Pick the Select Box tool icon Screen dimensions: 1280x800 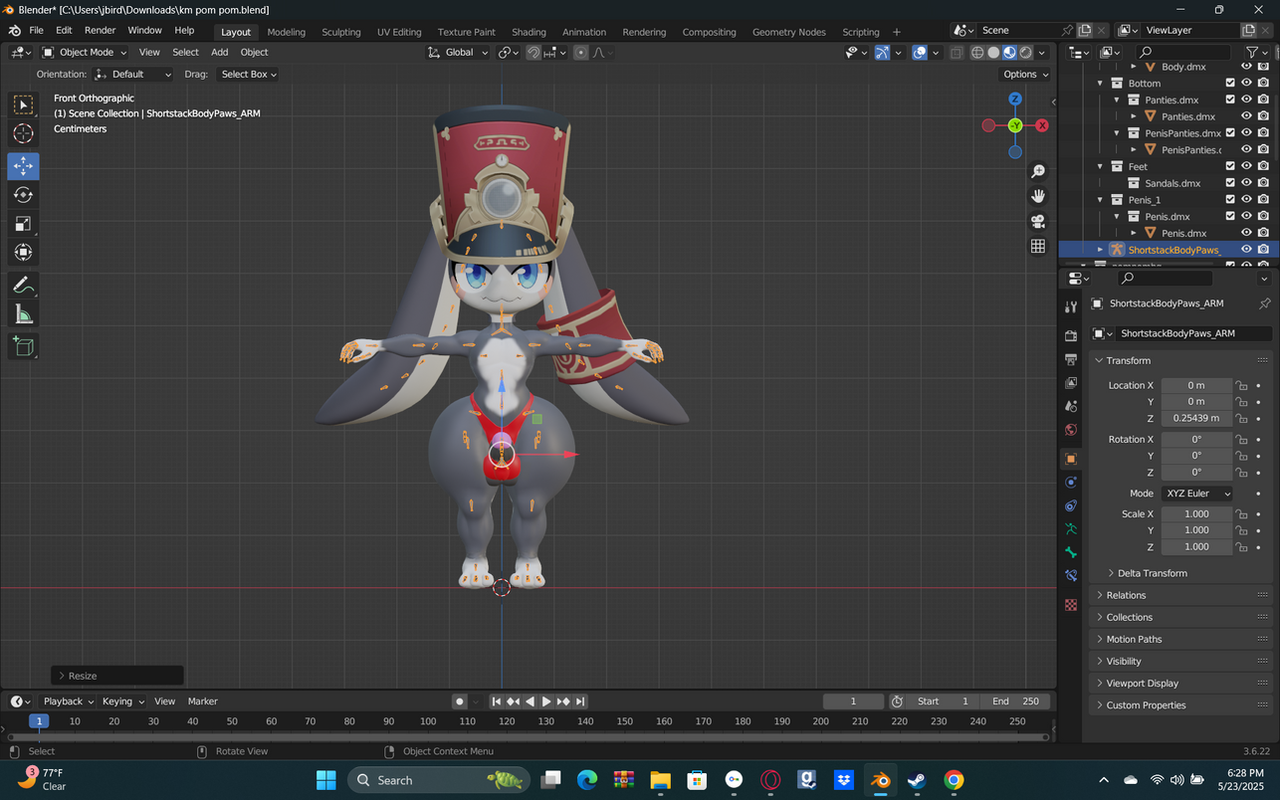(x=24, y=104)
